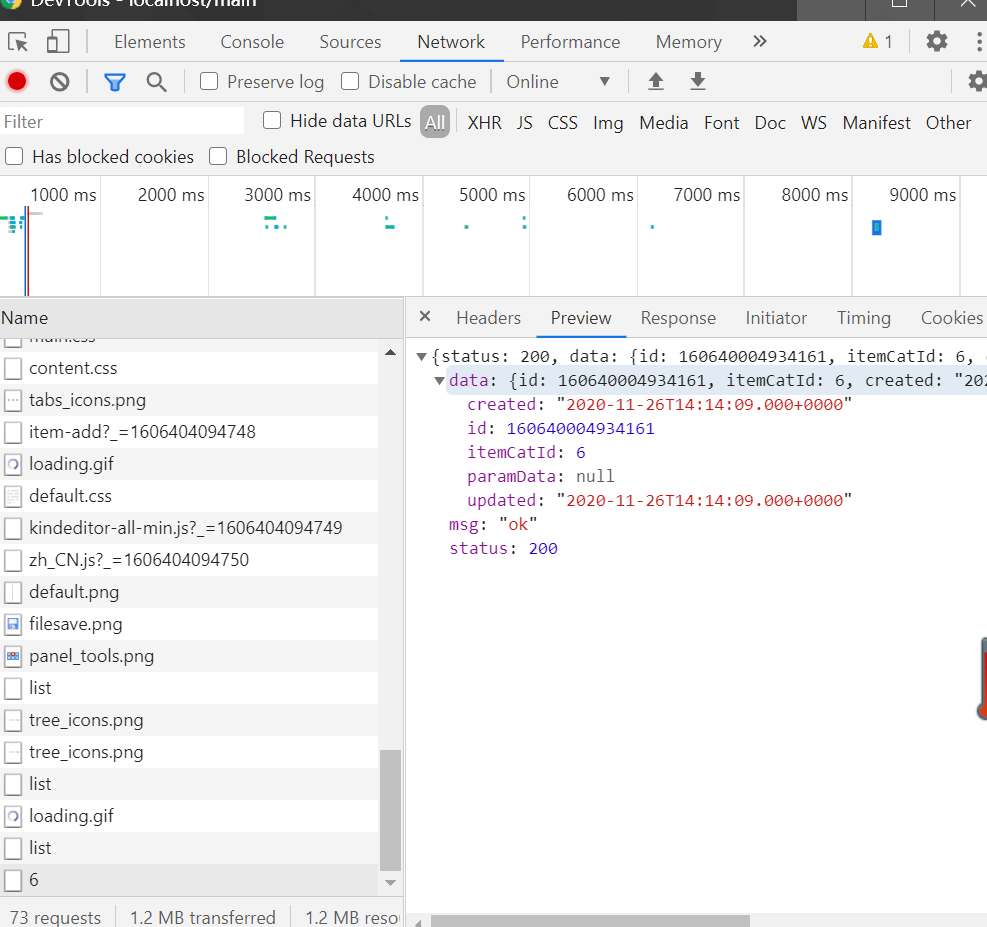The image size is (987, 927).
Task: Click the Name column header
Action: (201, 318)
